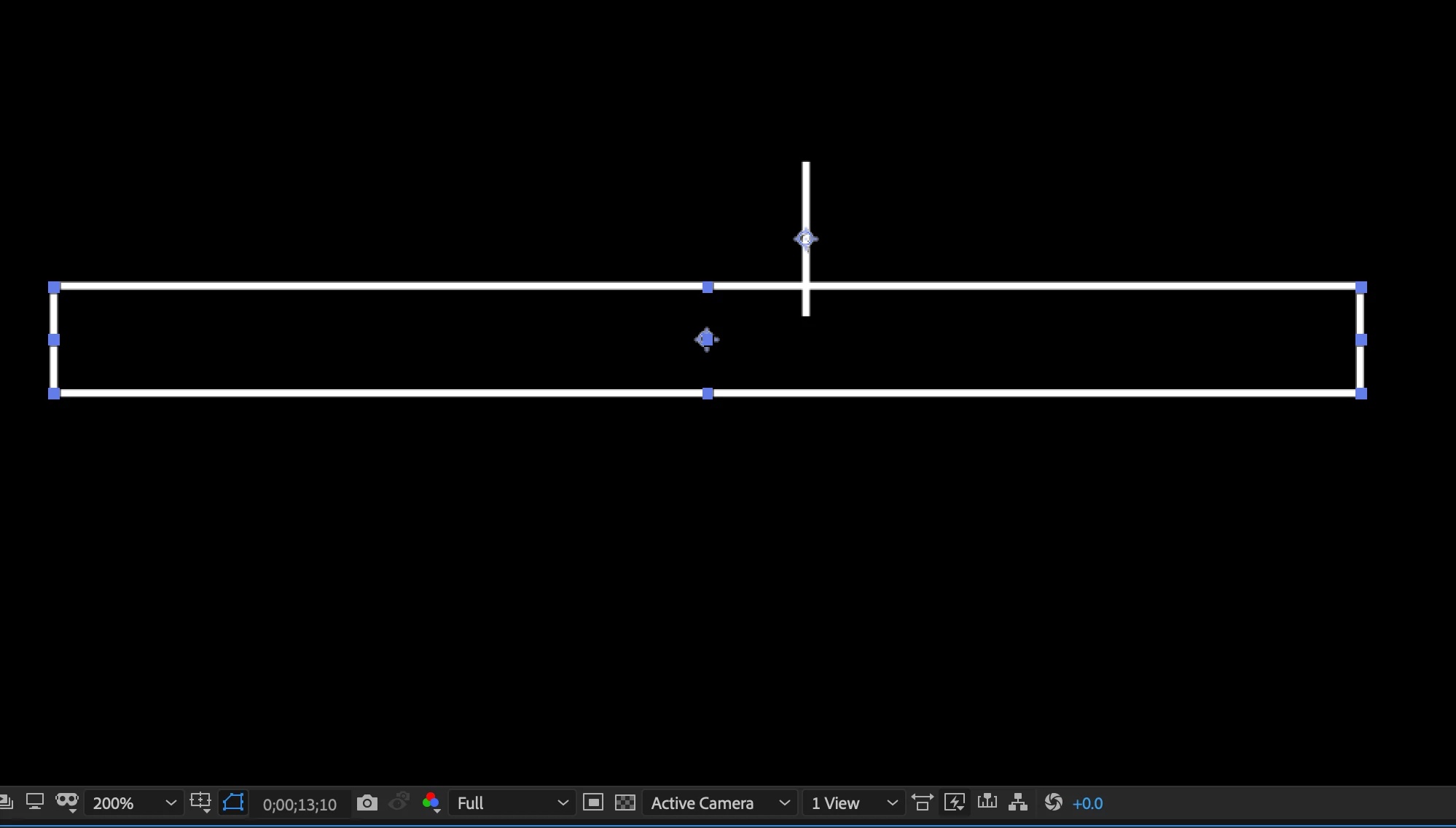Open the Full resolution dropdown
The height and width of the screenshot is (828, 1456).
click(x=512, y=803)
